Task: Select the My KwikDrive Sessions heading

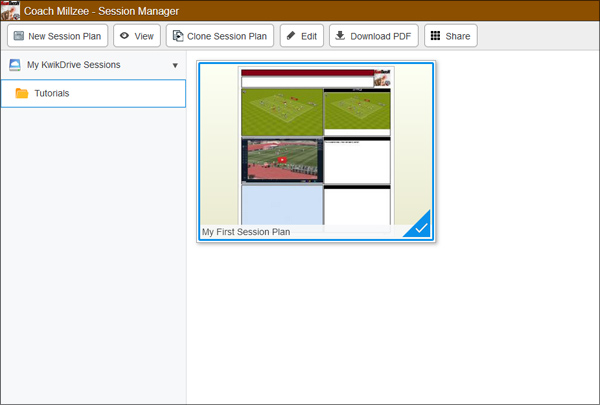Action: click(x=72, y=65)
